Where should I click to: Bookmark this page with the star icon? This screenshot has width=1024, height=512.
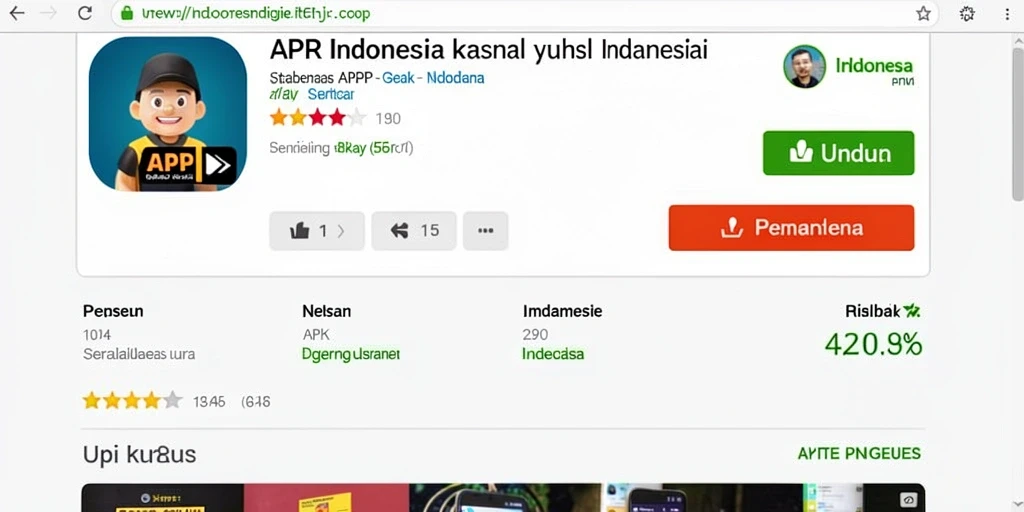coord(923,14)
